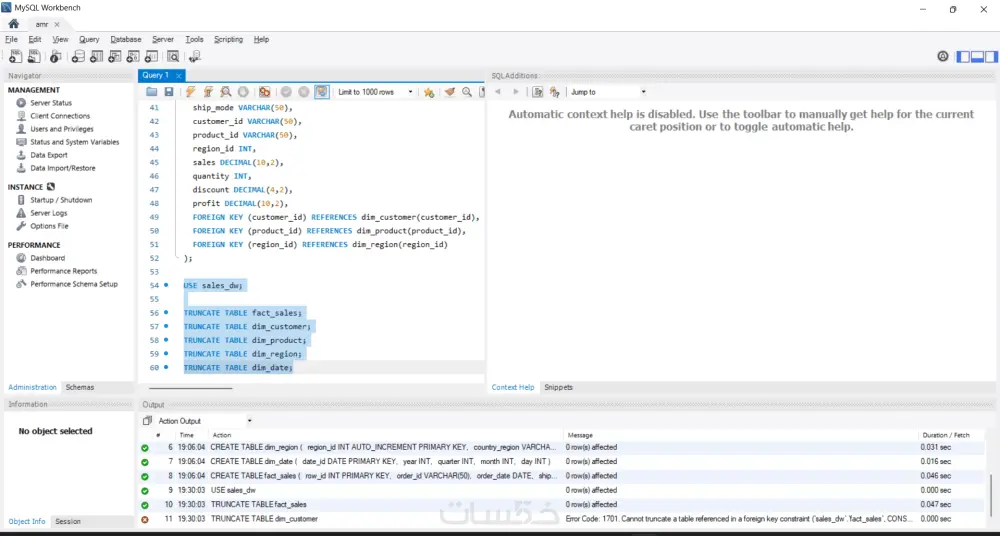Viewport: 1000px width, 536px height.
Task: Open a new SQL tab icon
Action: [x=15, y=57]
